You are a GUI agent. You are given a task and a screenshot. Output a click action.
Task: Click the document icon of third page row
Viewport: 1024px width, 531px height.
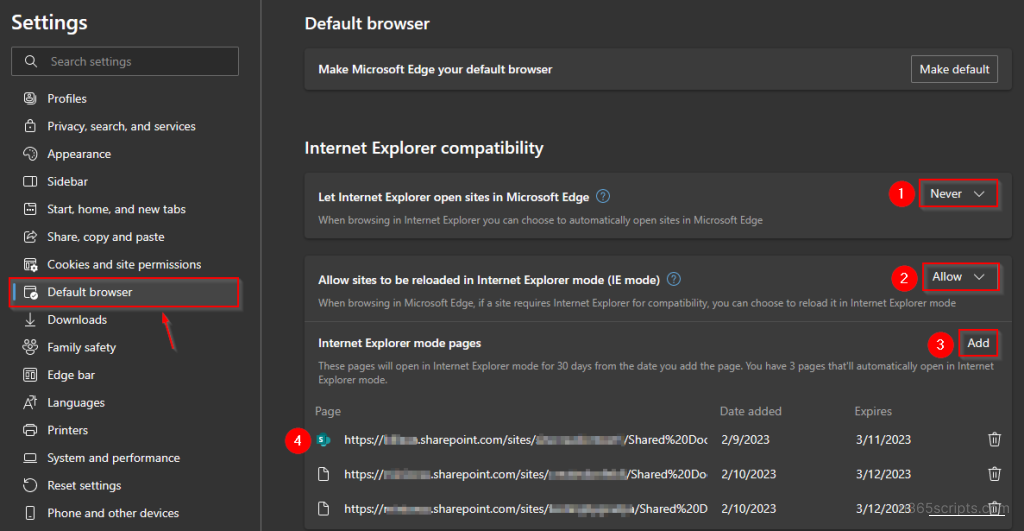point(323,509)
